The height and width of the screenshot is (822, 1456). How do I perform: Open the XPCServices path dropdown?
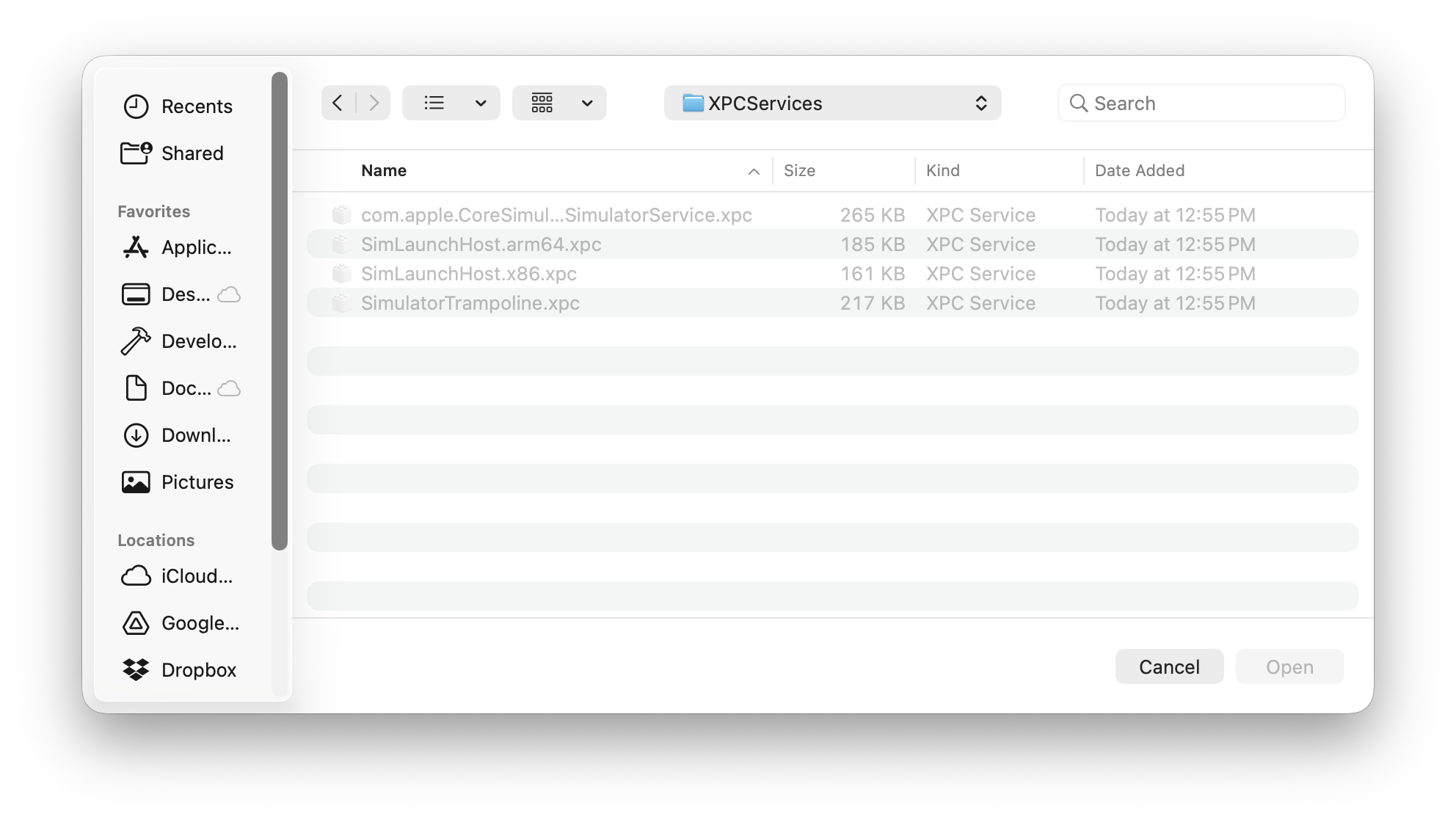[x=832, y=103]
